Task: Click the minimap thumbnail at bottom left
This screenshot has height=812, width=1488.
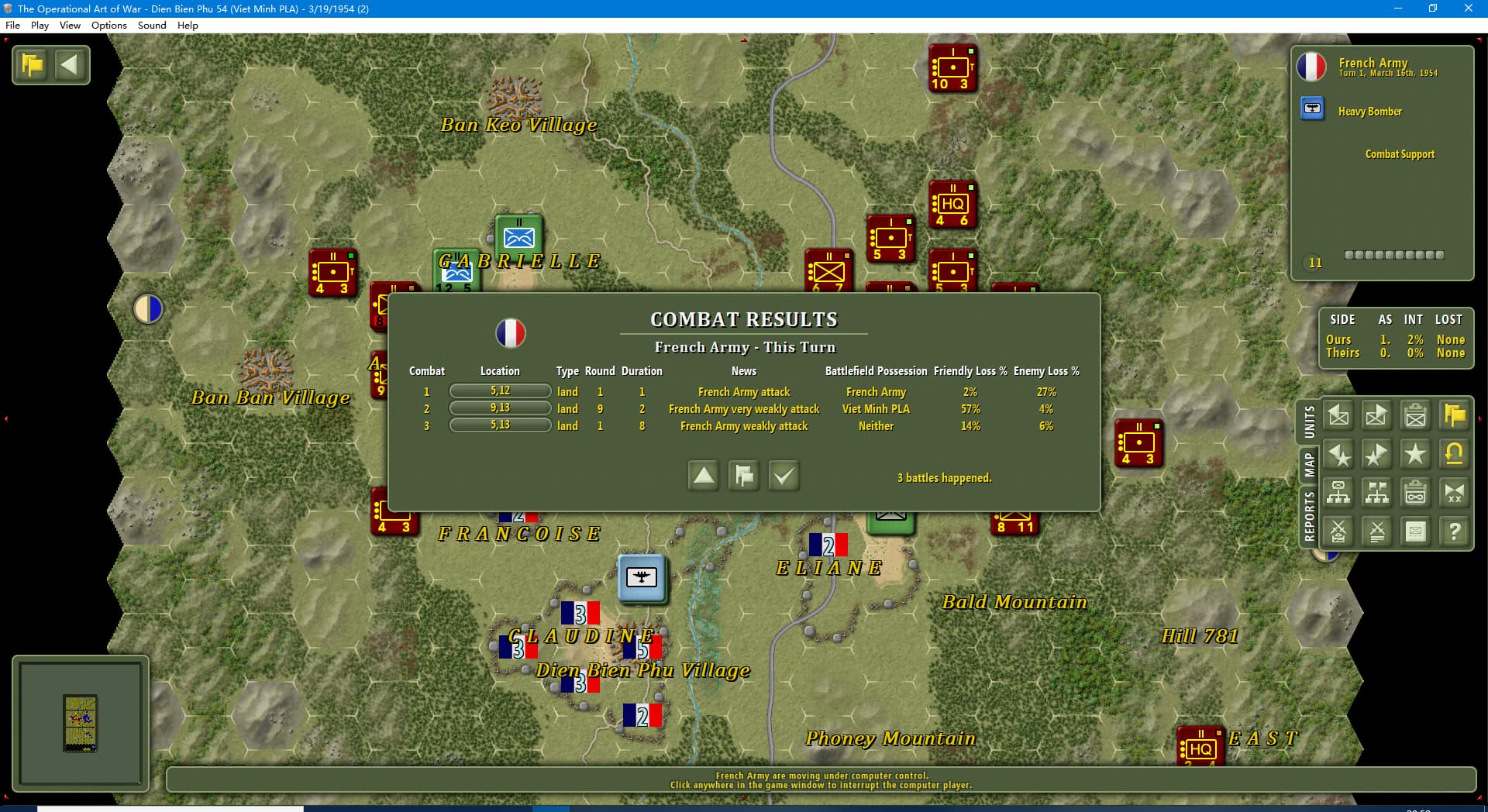Action: point(80,723)
